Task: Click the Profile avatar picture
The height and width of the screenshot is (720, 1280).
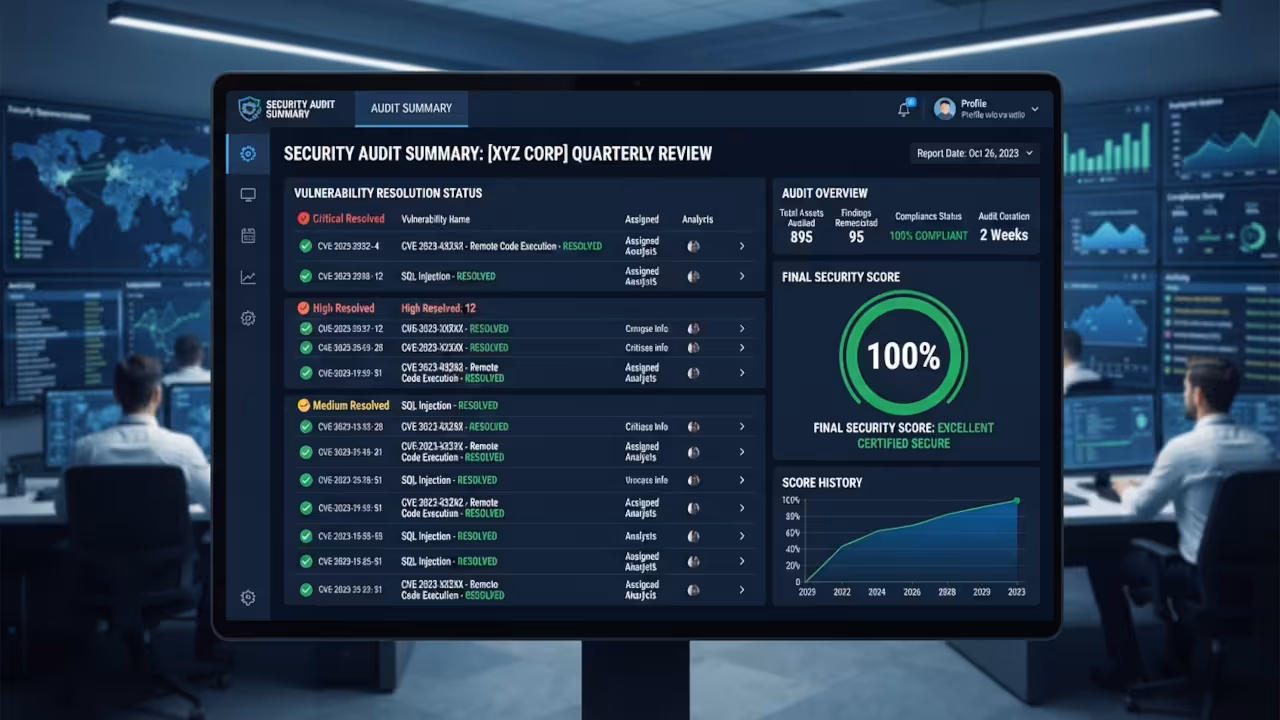Action: click(944, 109)
